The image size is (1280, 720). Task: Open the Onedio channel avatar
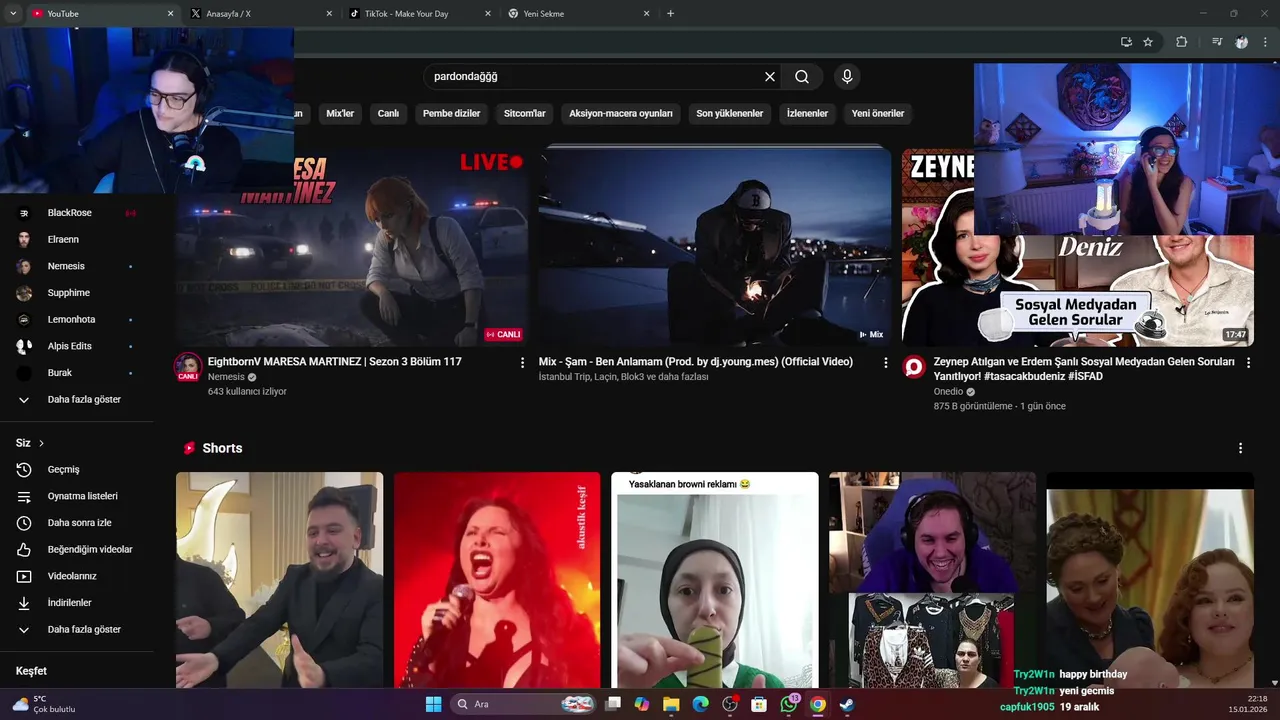914,367
